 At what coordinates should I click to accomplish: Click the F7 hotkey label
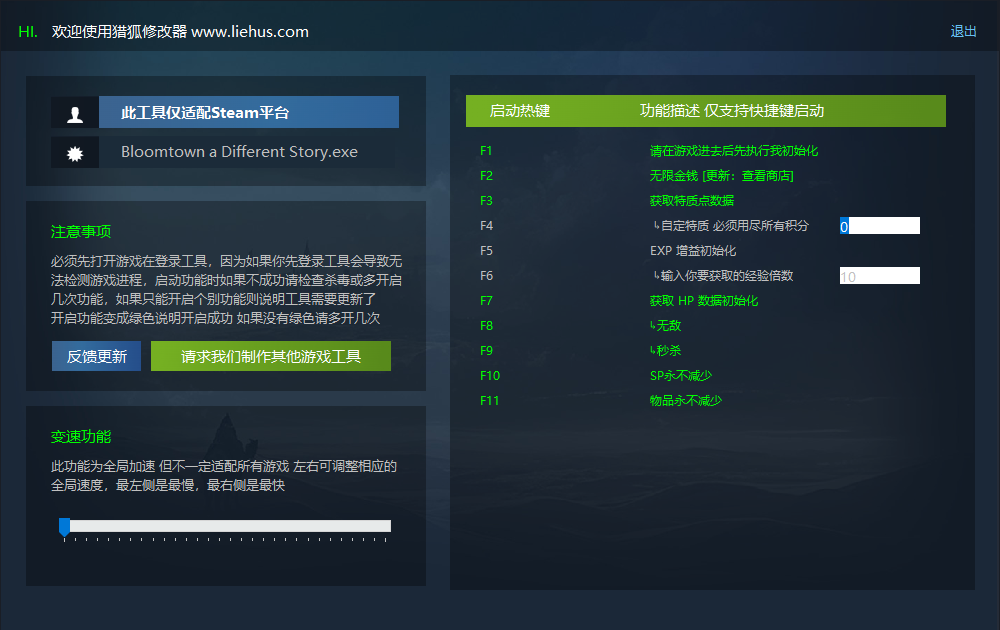coord(486,300)
